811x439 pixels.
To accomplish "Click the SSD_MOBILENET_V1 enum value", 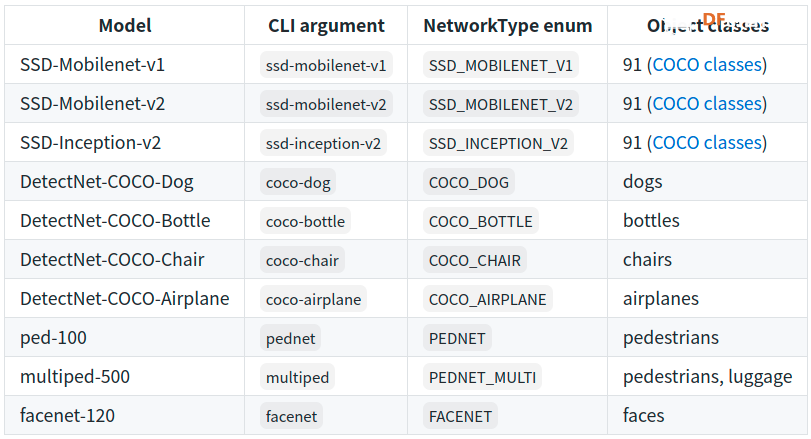I will [x=501, y=65].
